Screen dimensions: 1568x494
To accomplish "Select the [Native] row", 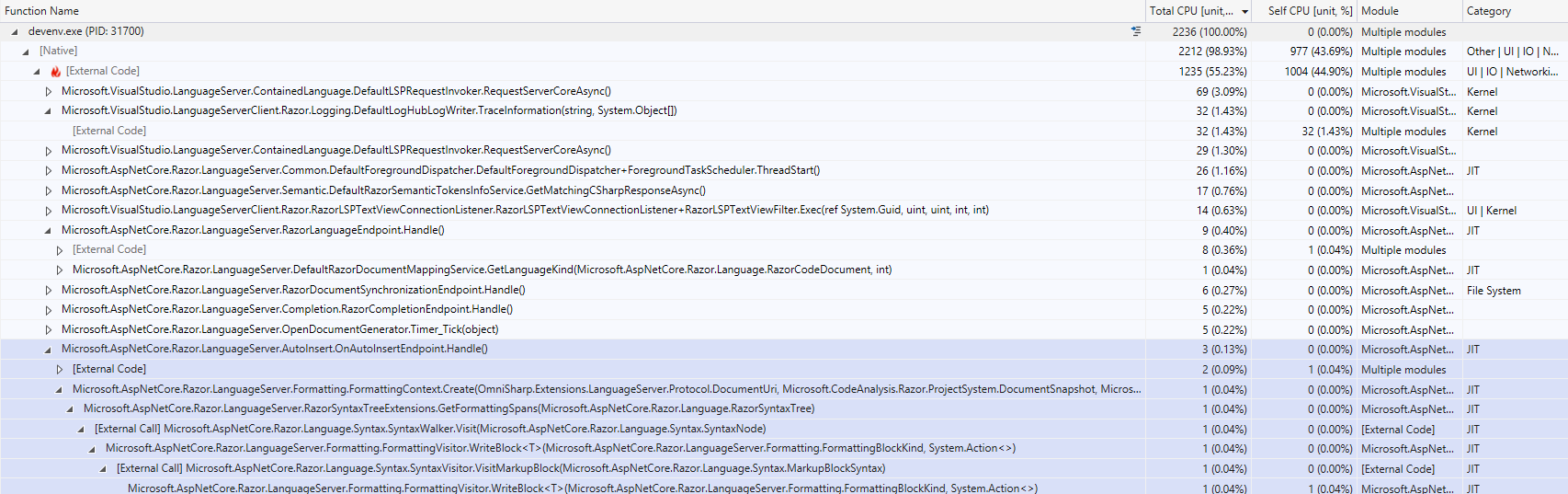I will tap(784, 52).
